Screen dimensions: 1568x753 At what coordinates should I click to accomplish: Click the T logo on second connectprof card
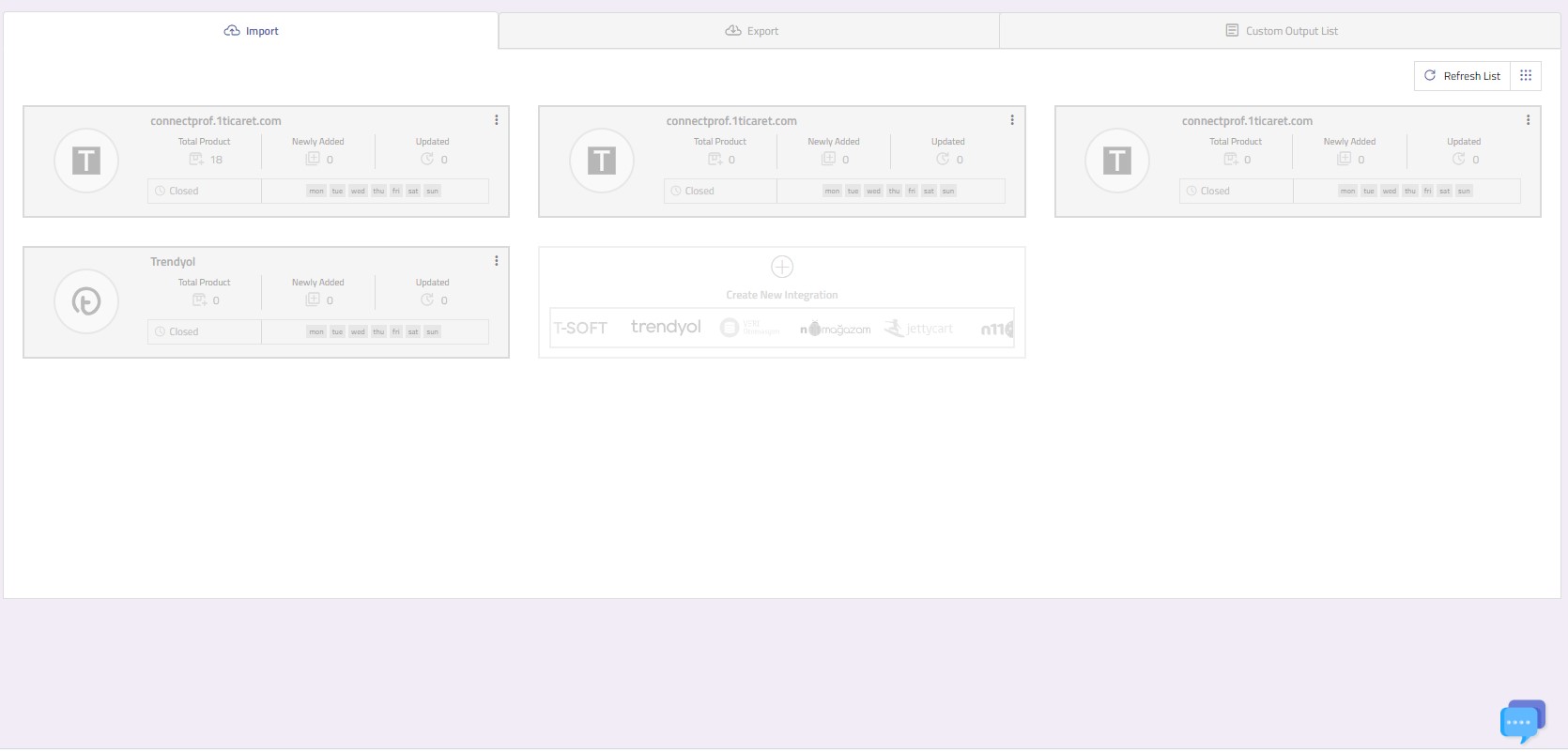pyautogui.click(x=602, y=161)
